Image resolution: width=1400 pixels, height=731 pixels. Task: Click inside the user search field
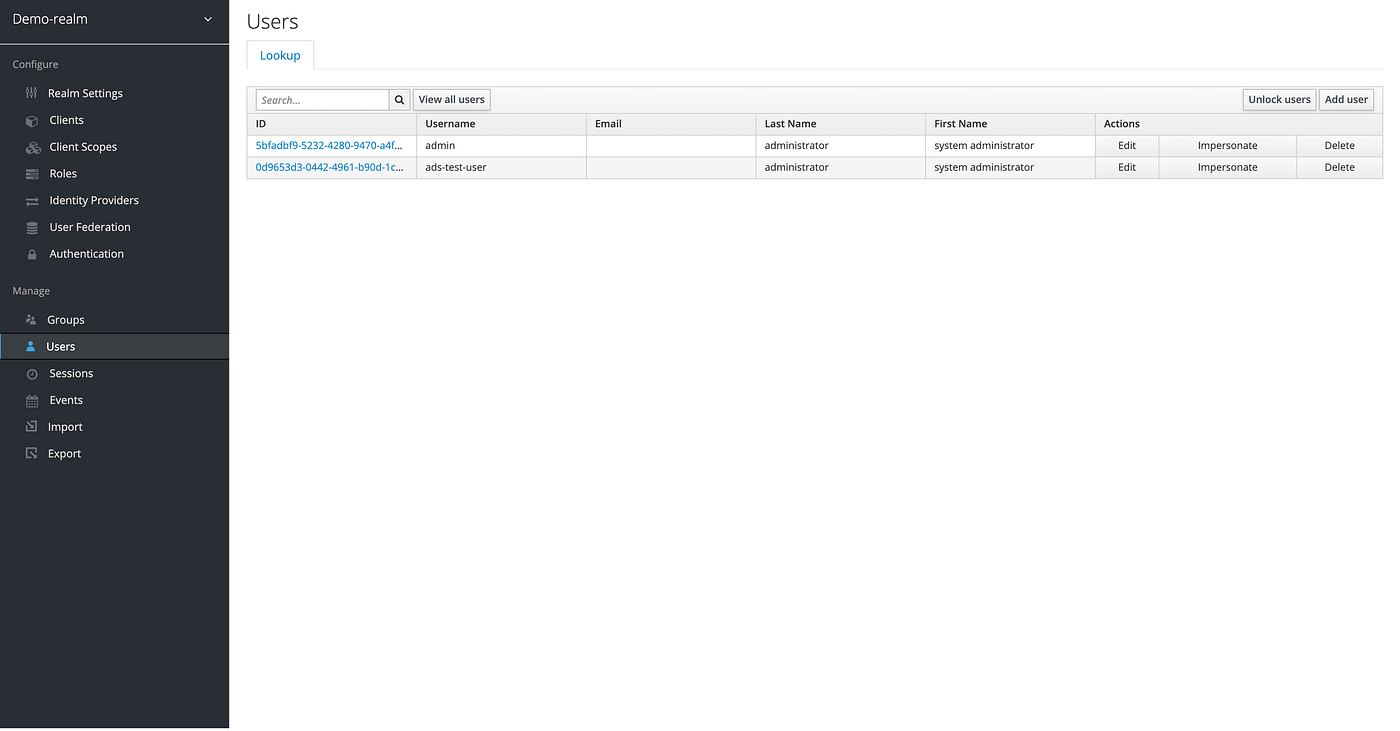tap(320, 99)
